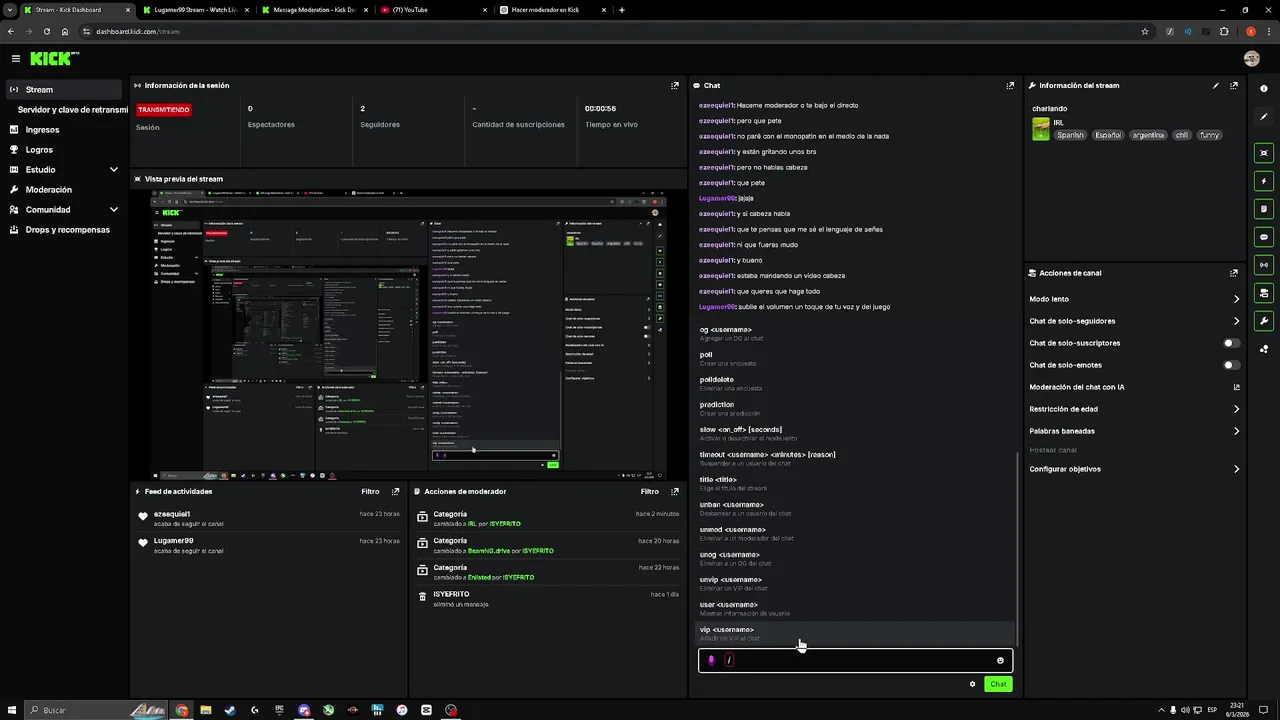1280x720 pixels.
Task: Expand the Comunidad sidebar section
Action: click(113, 210)
